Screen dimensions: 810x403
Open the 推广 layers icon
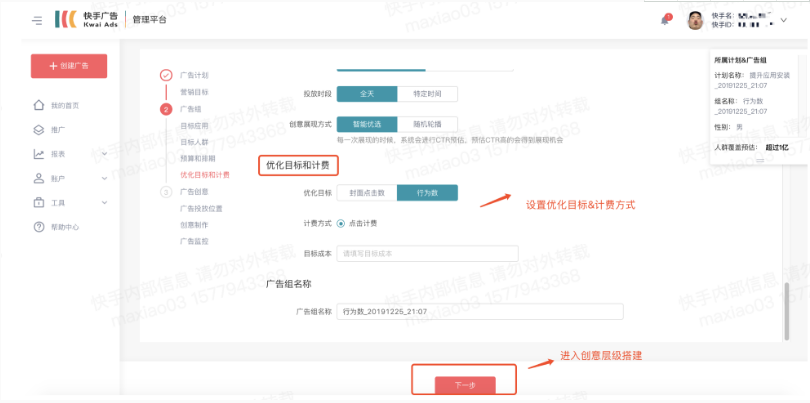click(39, 130)
